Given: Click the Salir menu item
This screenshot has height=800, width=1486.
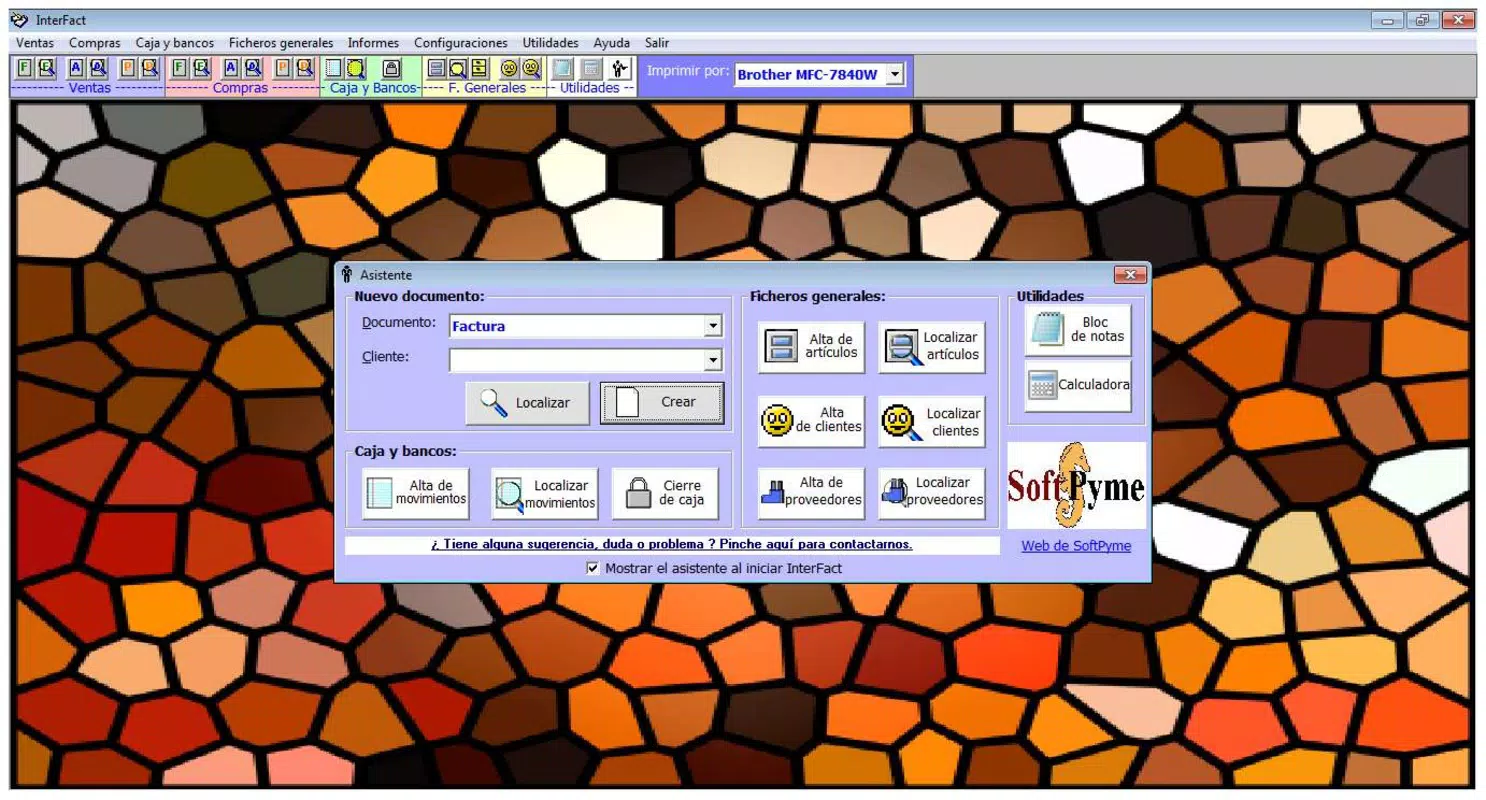Looking at the screenshot, I should 657,43.
